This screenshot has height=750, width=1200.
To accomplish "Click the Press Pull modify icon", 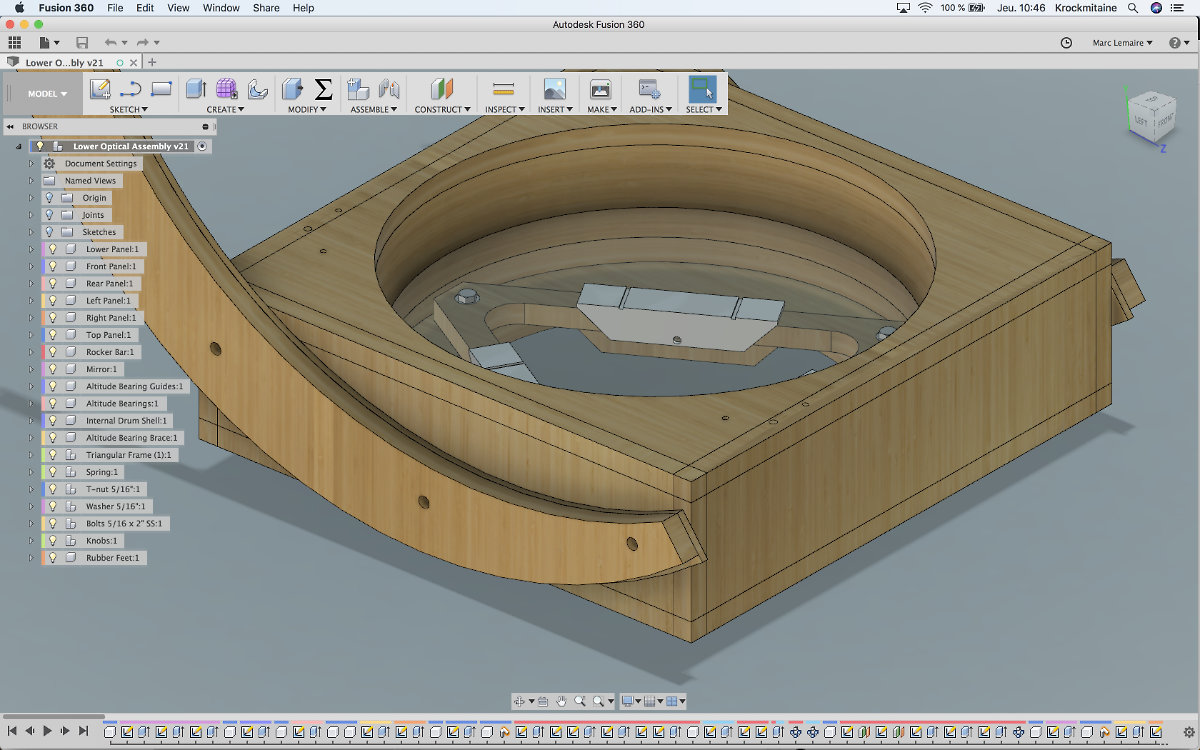I will [292, 89].
